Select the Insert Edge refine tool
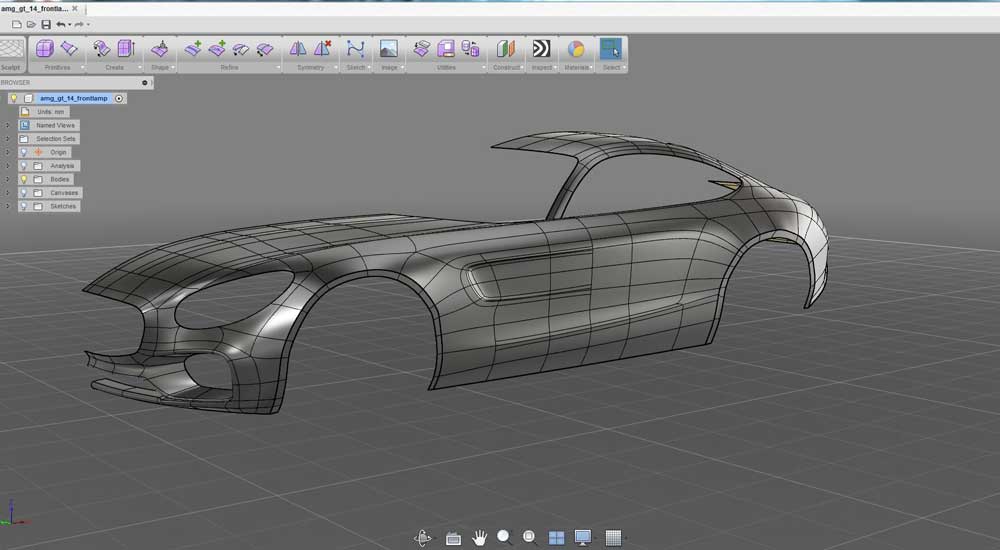 (x=193, y=48)
